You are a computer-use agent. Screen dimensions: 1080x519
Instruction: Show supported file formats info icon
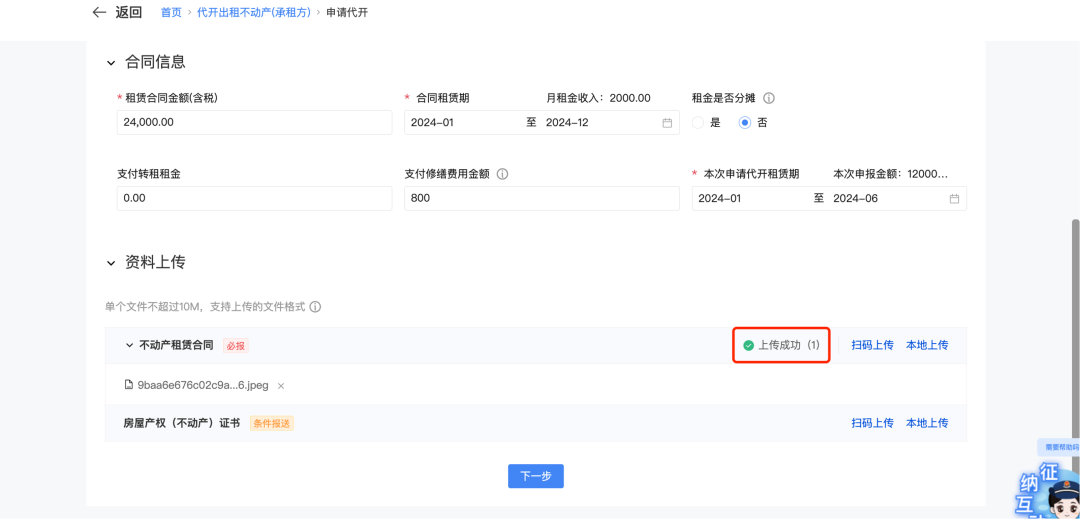(315, 307)
